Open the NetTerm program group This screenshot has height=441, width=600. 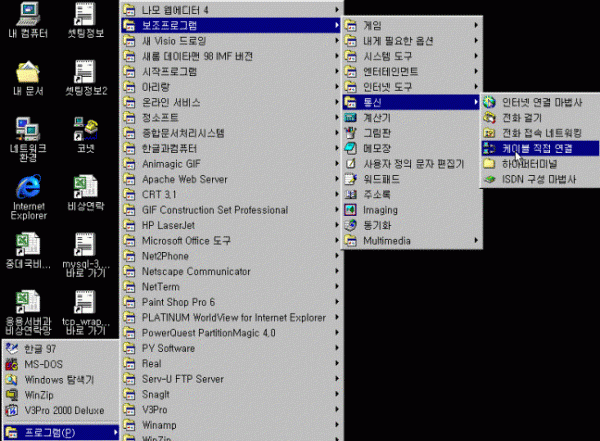click(x=231, y=286)
